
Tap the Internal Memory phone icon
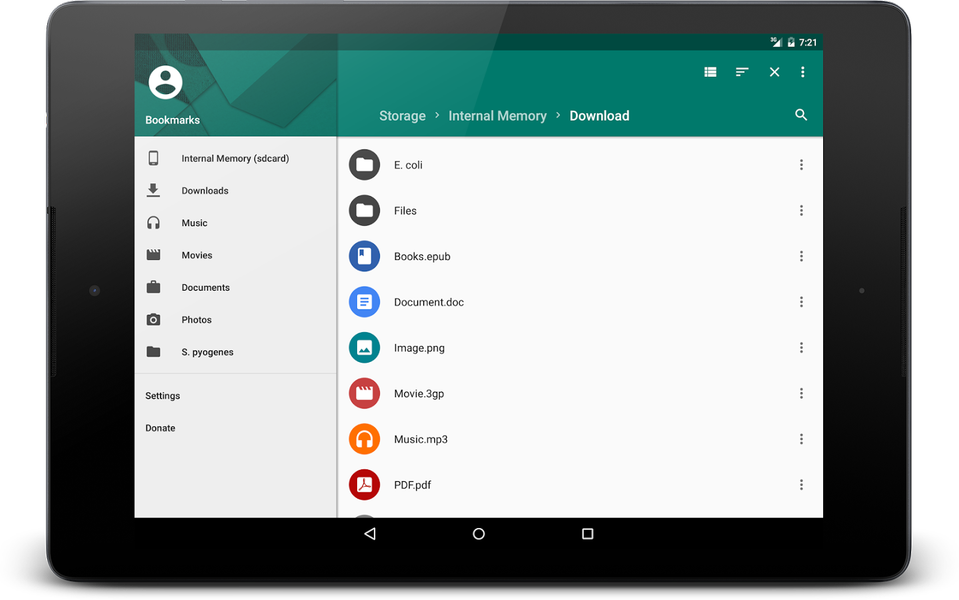[x=152, y=158]
